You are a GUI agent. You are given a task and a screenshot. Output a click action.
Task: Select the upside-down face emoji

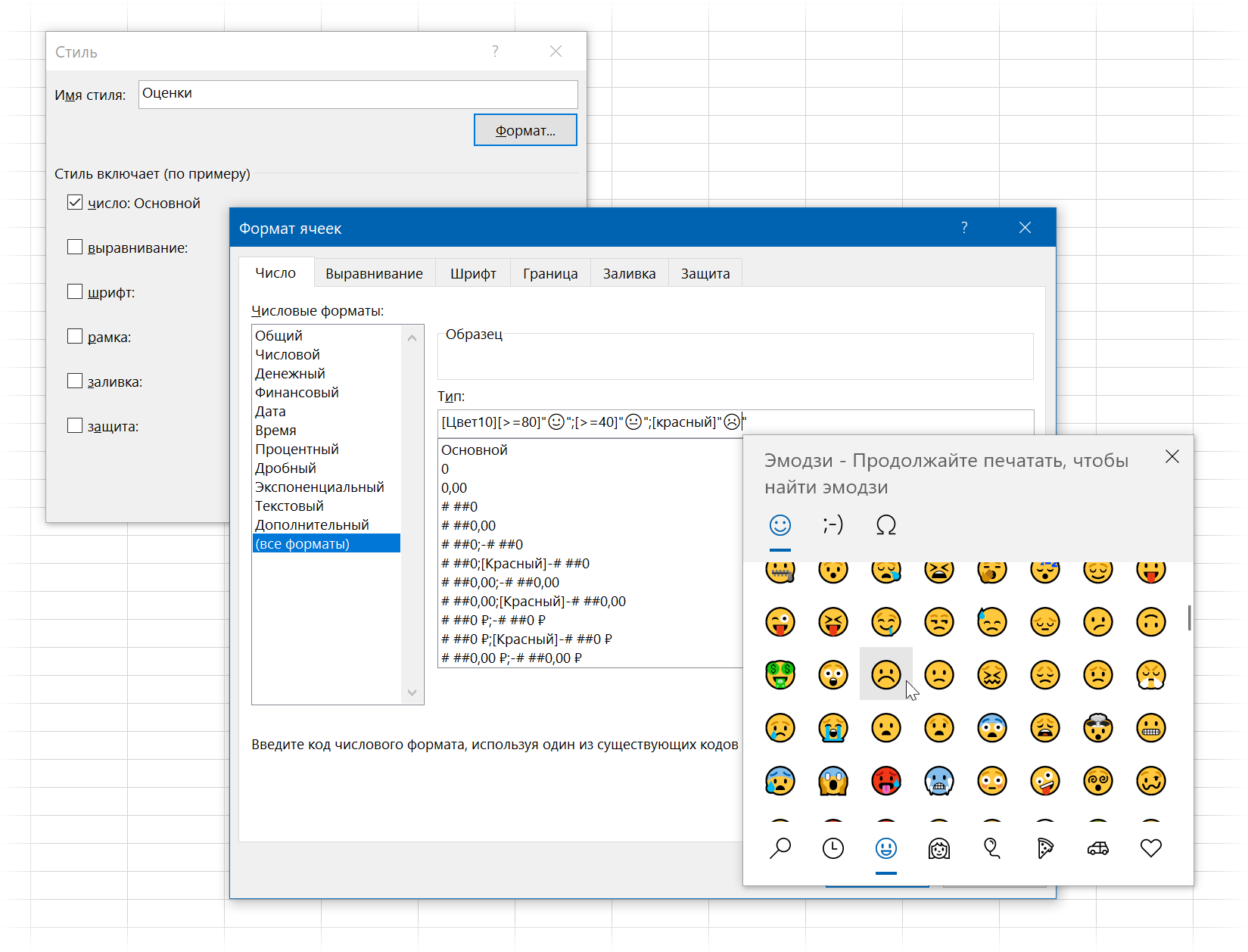pos(1151,622)
